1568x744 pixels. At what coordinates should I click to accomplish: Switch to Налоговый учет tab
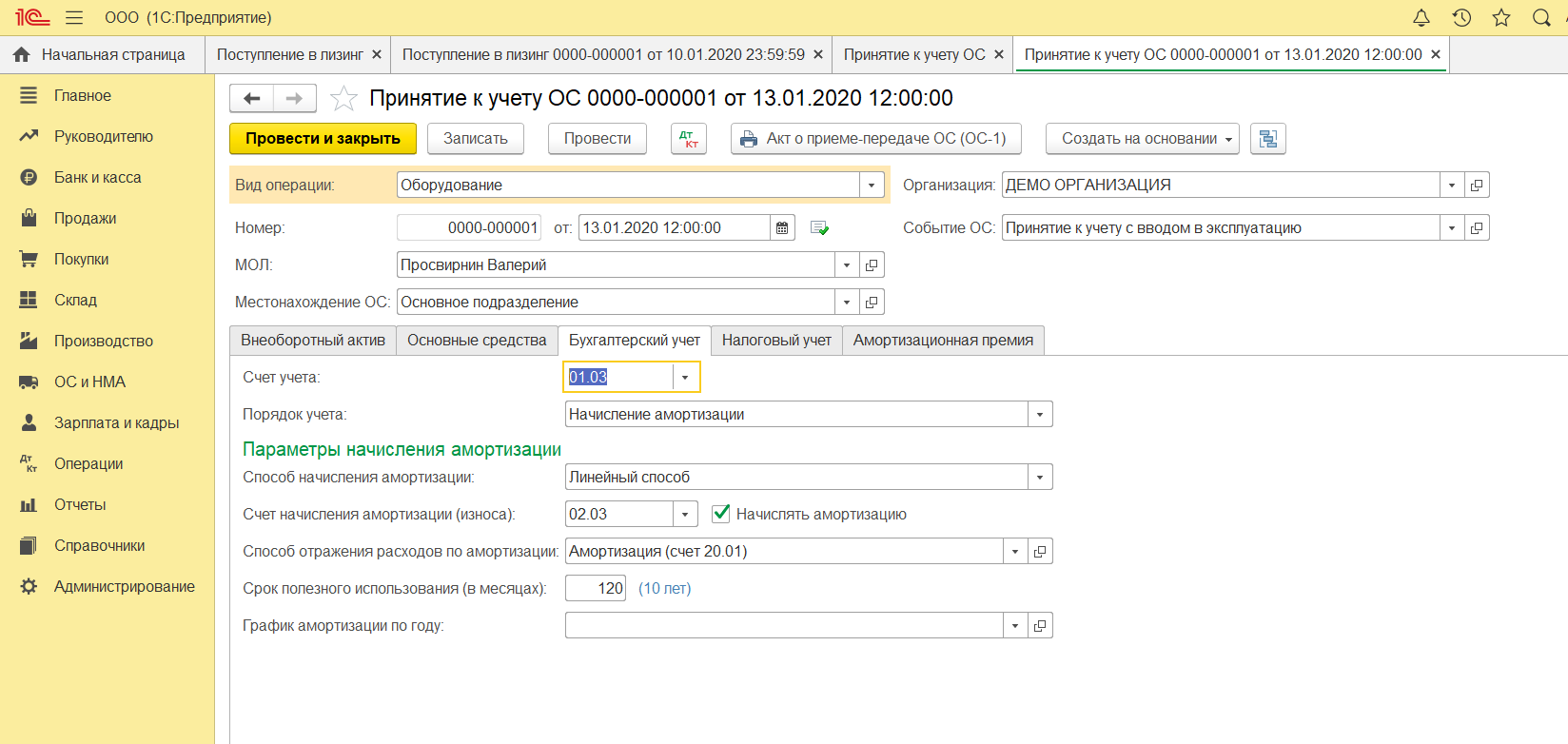pyautogui.click(x=776, y=341)
